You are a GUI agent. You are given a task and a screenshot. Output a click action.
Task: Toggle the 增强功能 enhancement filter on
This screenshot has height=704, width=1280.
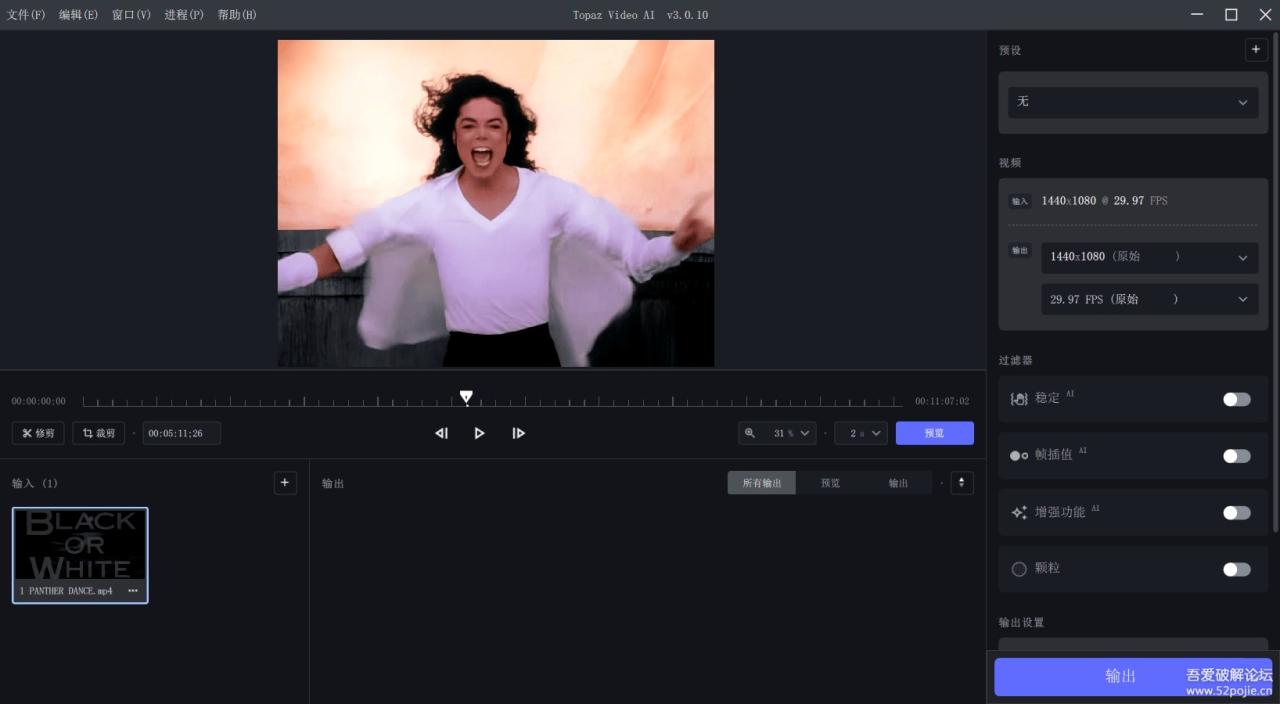[1236, 513]
